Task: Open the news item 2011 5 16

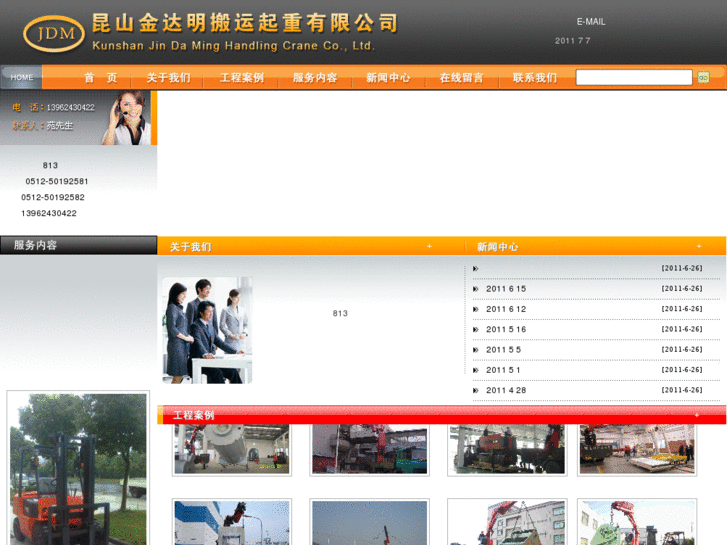Action: pyautogui.click(x=506, y=330)
